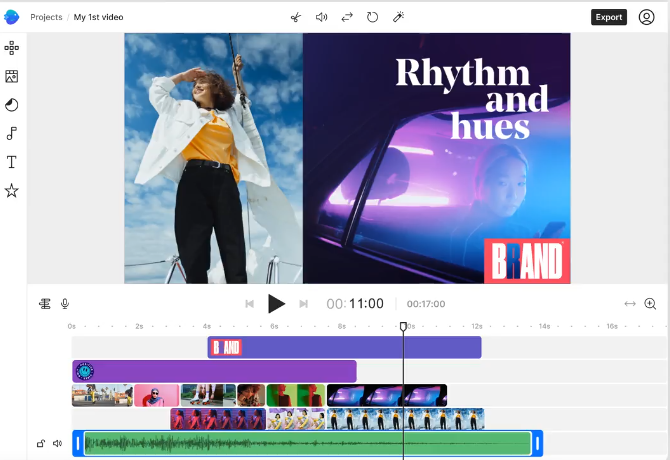Open the volume settings in top toolbar
The image size is (670, 460).
pos(322,17)
